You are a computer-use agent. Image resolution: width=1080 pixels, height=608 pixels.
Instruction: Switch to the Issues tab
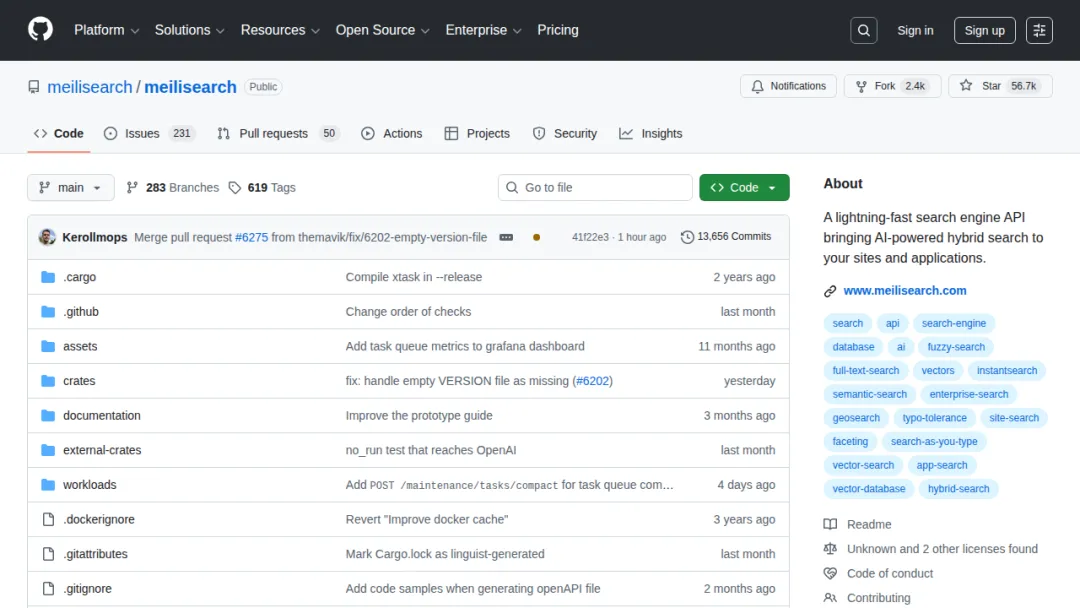149,134
